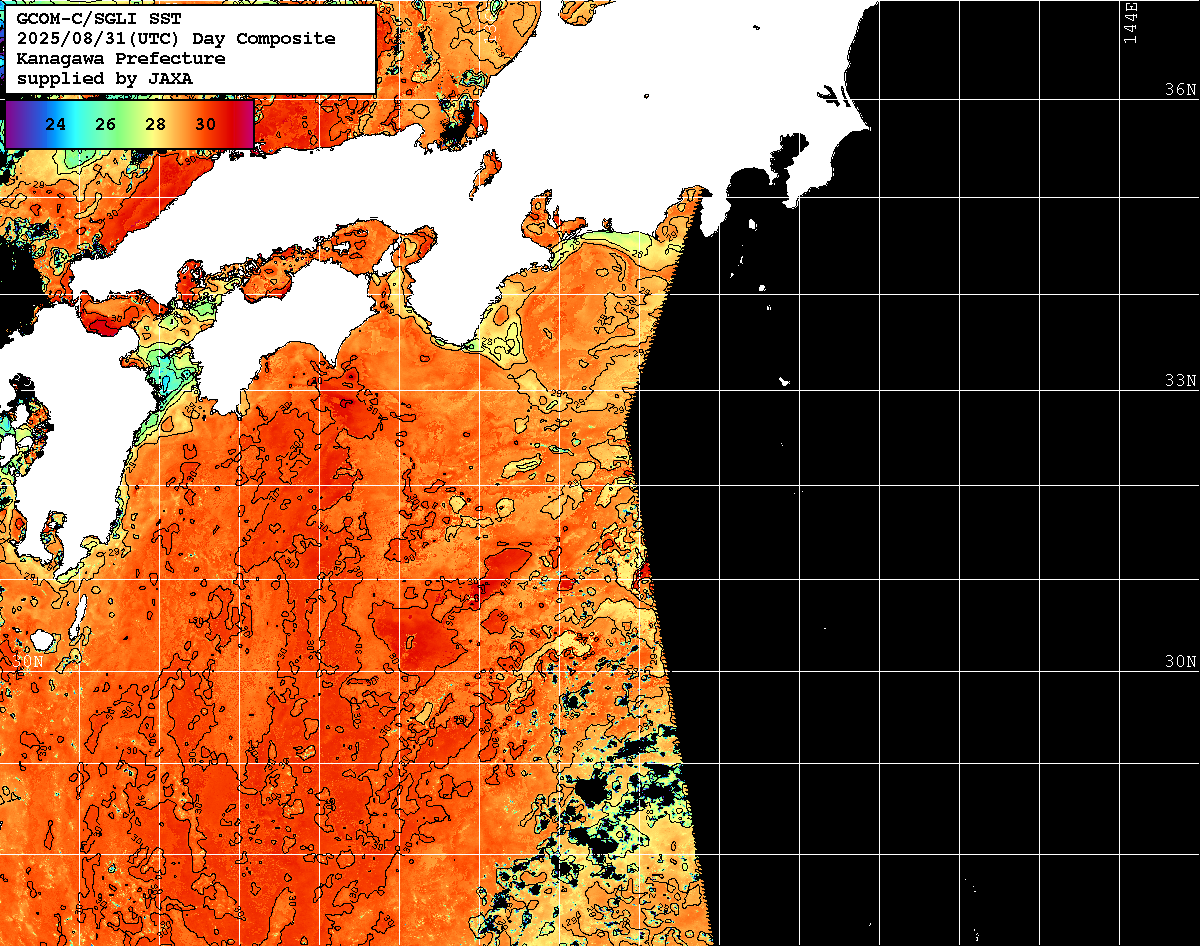Click the '30N' label on left edge

pos(28,662)
